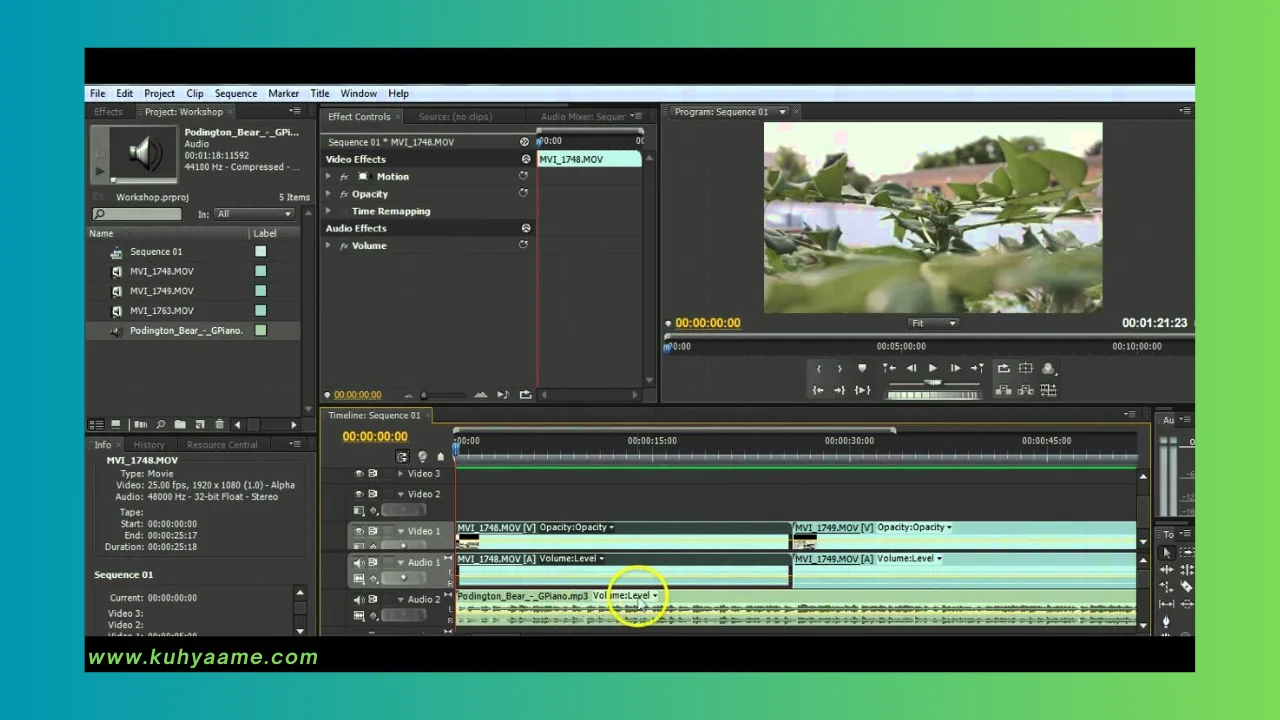Viewport: 1280px width, 720px height.
Task: Click Go to Next Edit Point button
Action: (977, 368)
